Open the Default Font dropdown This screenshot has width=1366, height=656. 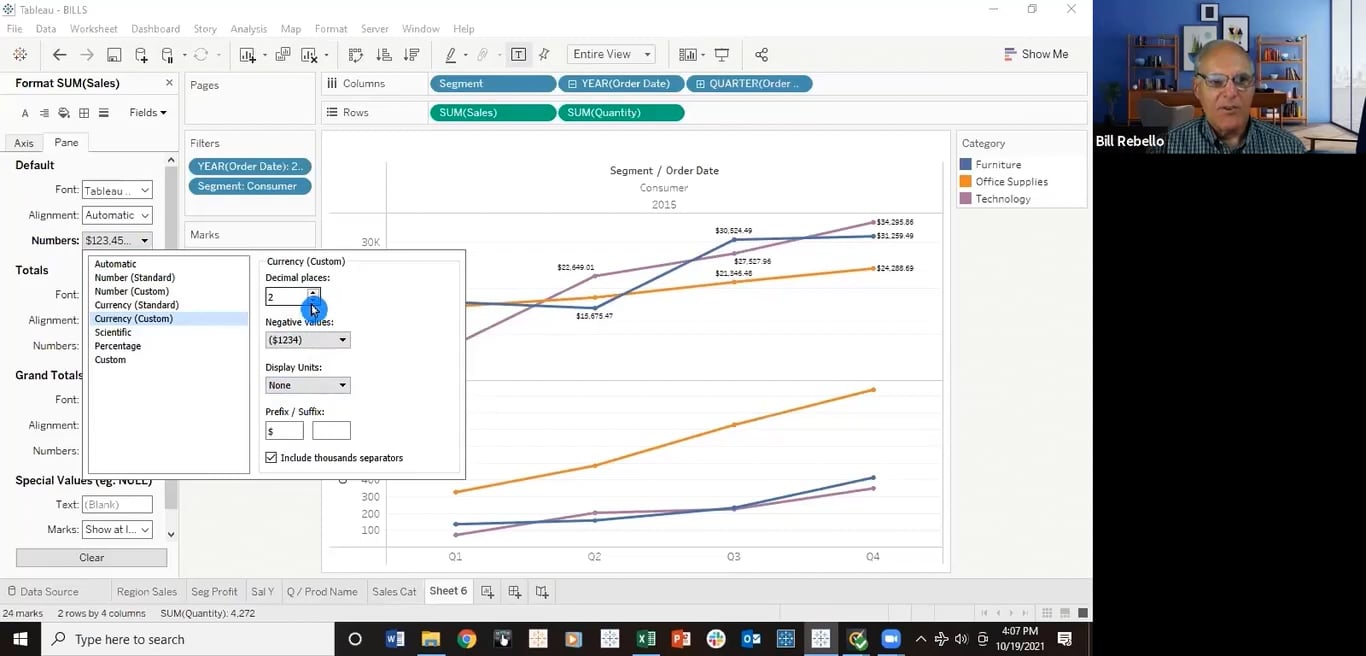click(x=117, y=190)
